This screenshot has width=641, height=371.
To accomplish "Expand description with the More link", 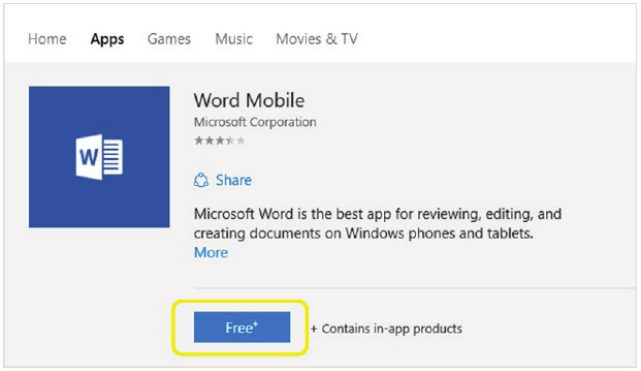I will pyautogui.click(x=211, y=253).
